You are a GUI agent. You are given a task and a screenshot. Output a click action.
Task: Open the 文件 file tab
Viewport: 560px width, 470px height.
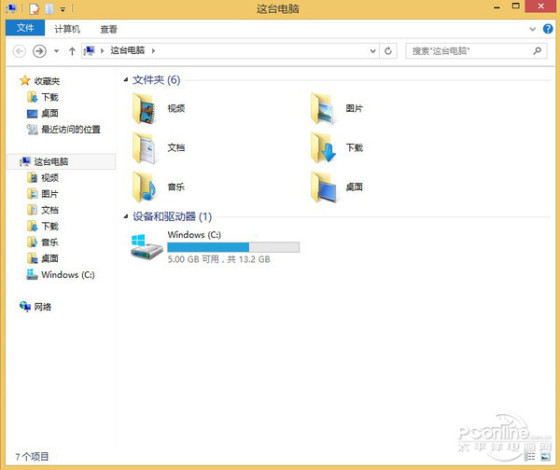tap(25, 28)
